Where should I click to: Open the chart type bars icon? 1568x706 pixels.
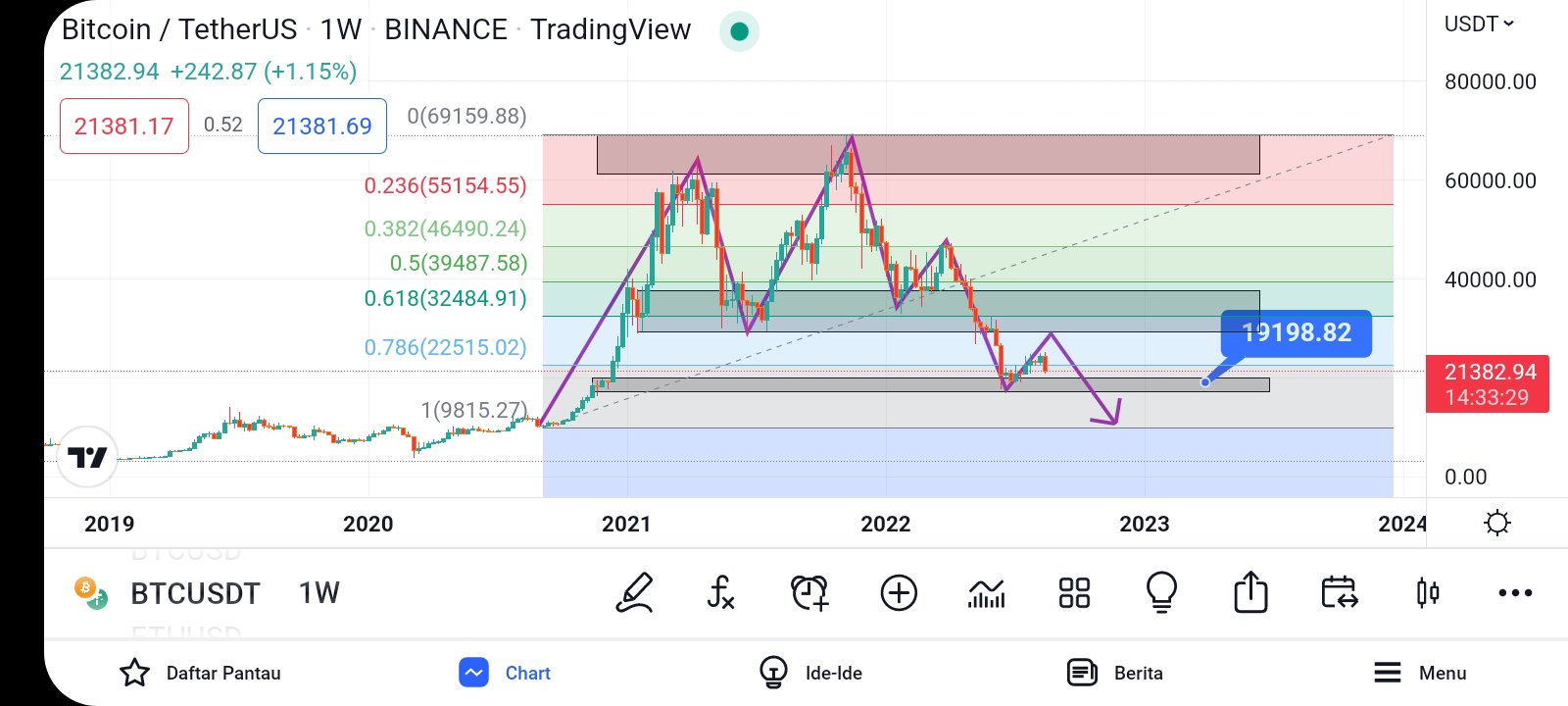[986, 592]
